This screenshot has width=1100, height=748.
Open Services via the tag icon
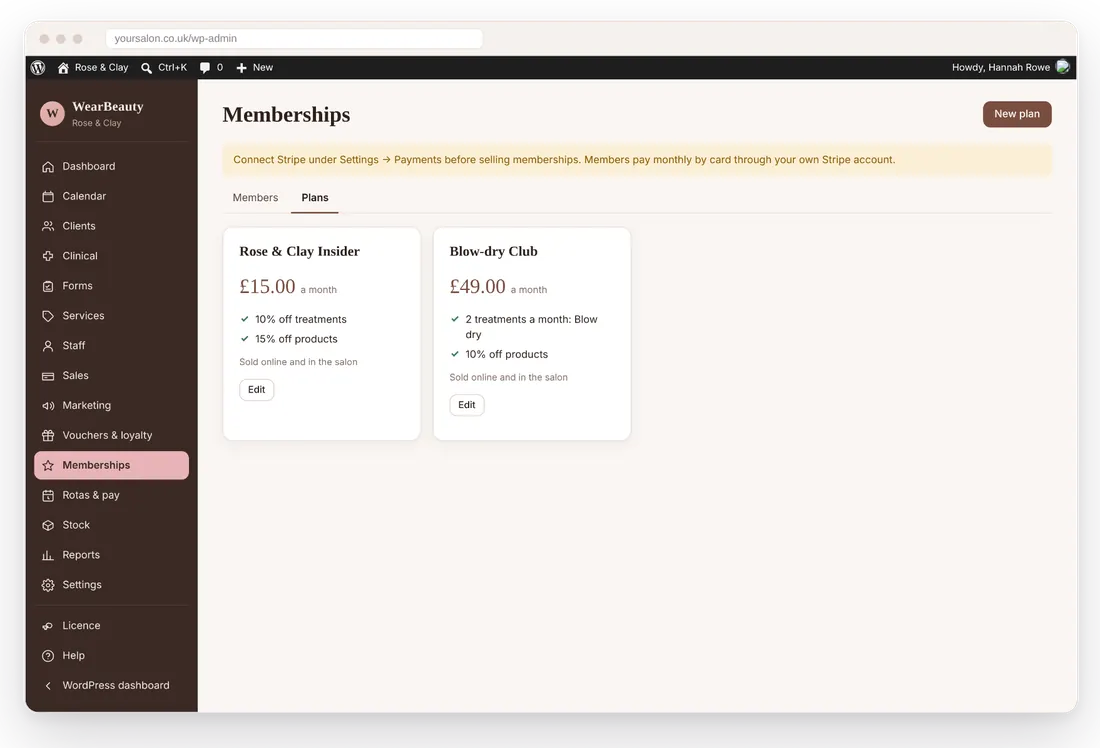48,316
